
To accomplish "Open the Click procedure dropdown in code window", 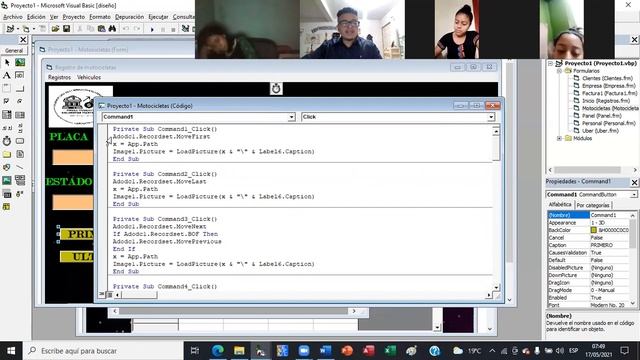I will (x=491, y=117).
